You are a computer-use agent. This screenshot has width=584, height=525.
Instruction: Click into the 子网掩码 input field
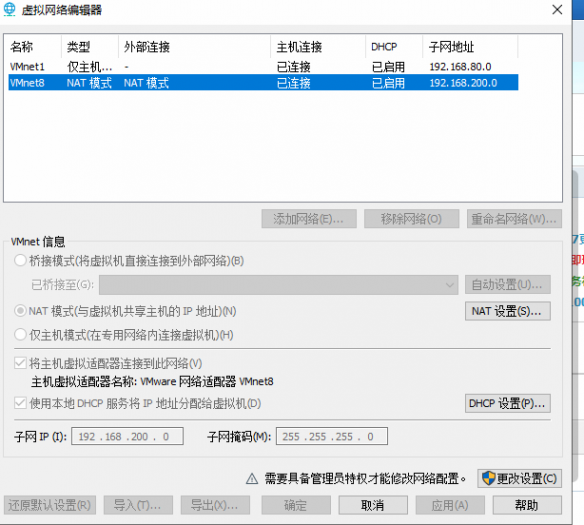(x=331, y=436)
